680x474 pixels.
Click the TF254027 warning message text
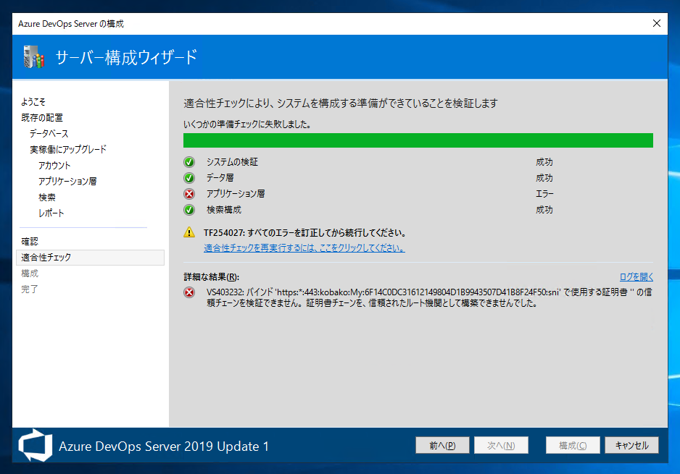pyautogui.click(x=305, y=233)
